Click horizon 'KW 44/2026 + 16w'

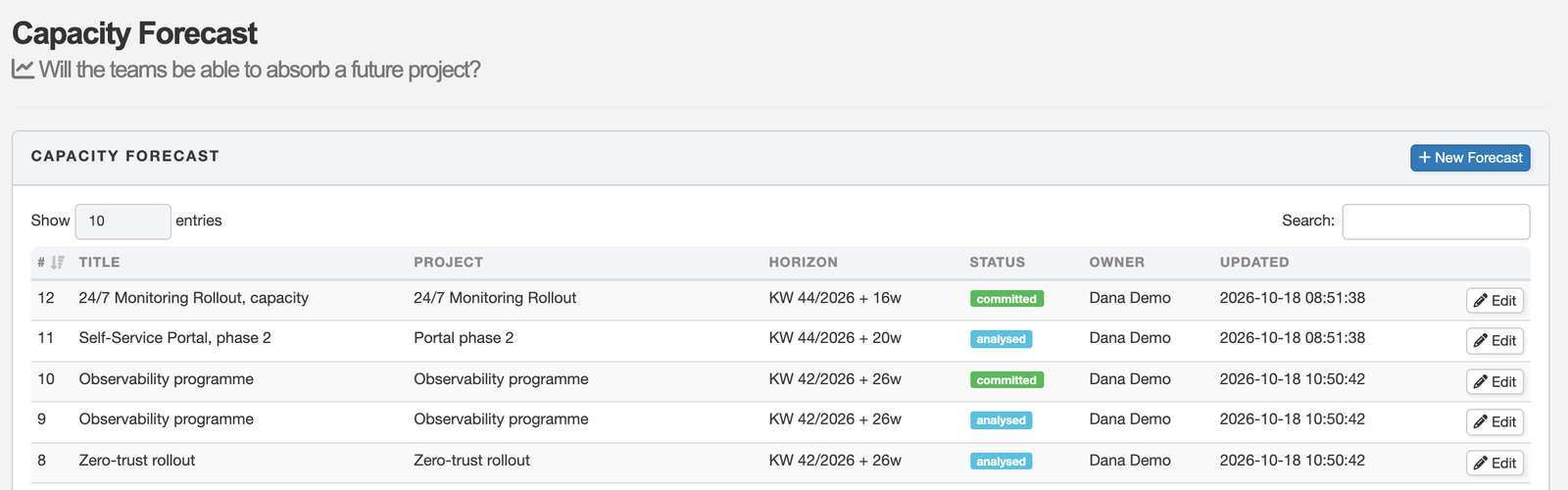coord(835,298)
